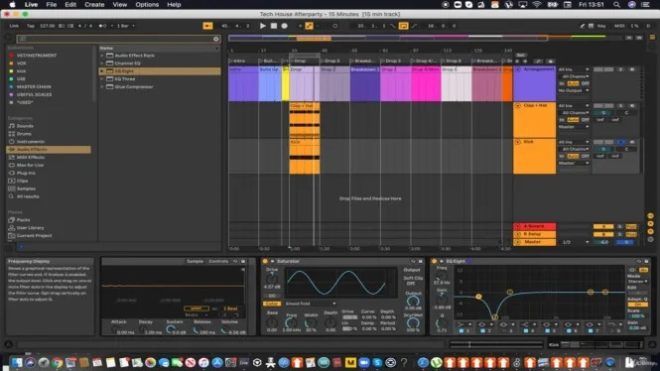Toggle Draw Mode pencil icon
The image size is (660, 371).
click(x=583, y=26)
